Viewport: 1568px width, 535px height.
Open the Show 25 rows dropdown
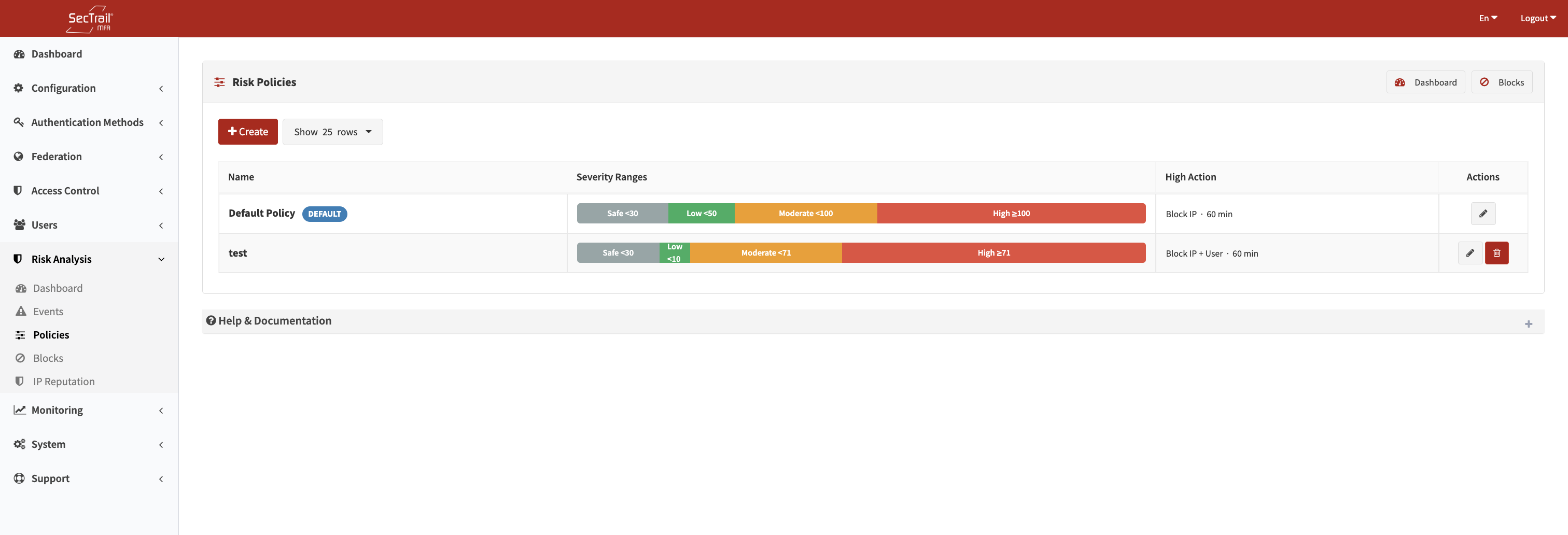coord(332,132)
